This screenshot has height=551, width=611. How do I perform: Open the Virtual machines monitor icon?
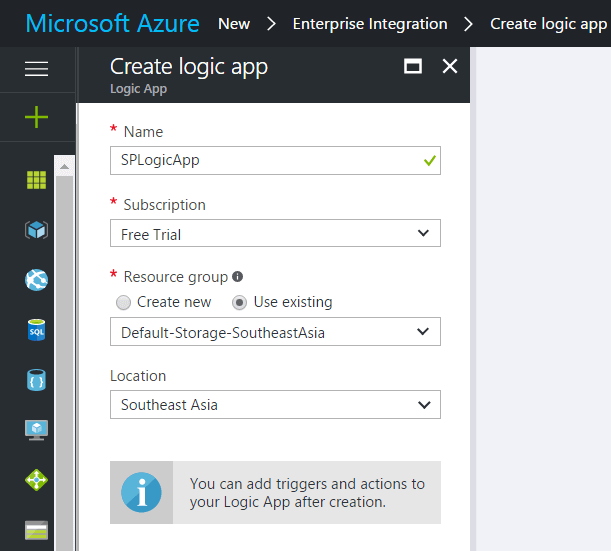point(36,430)
